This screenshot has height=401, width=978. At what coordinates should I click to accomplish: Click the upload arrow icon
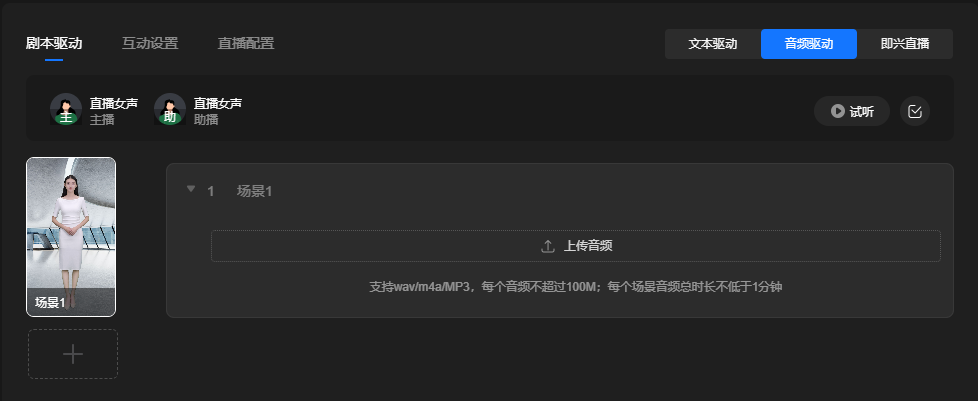point(548,246)
